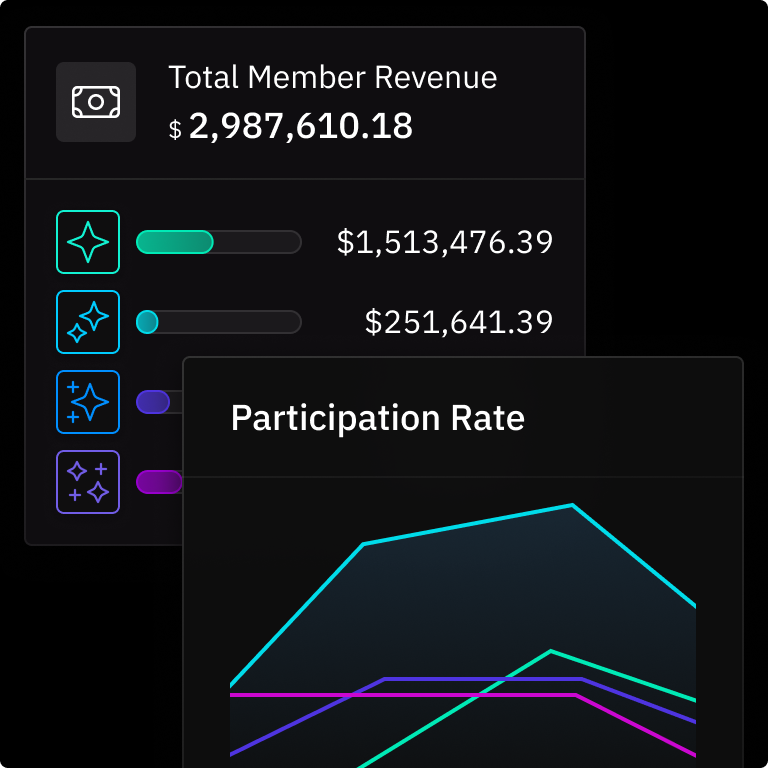Select the blue sparkle with plus signs icon
Viewport: 768px width, 768px height.
88,402
